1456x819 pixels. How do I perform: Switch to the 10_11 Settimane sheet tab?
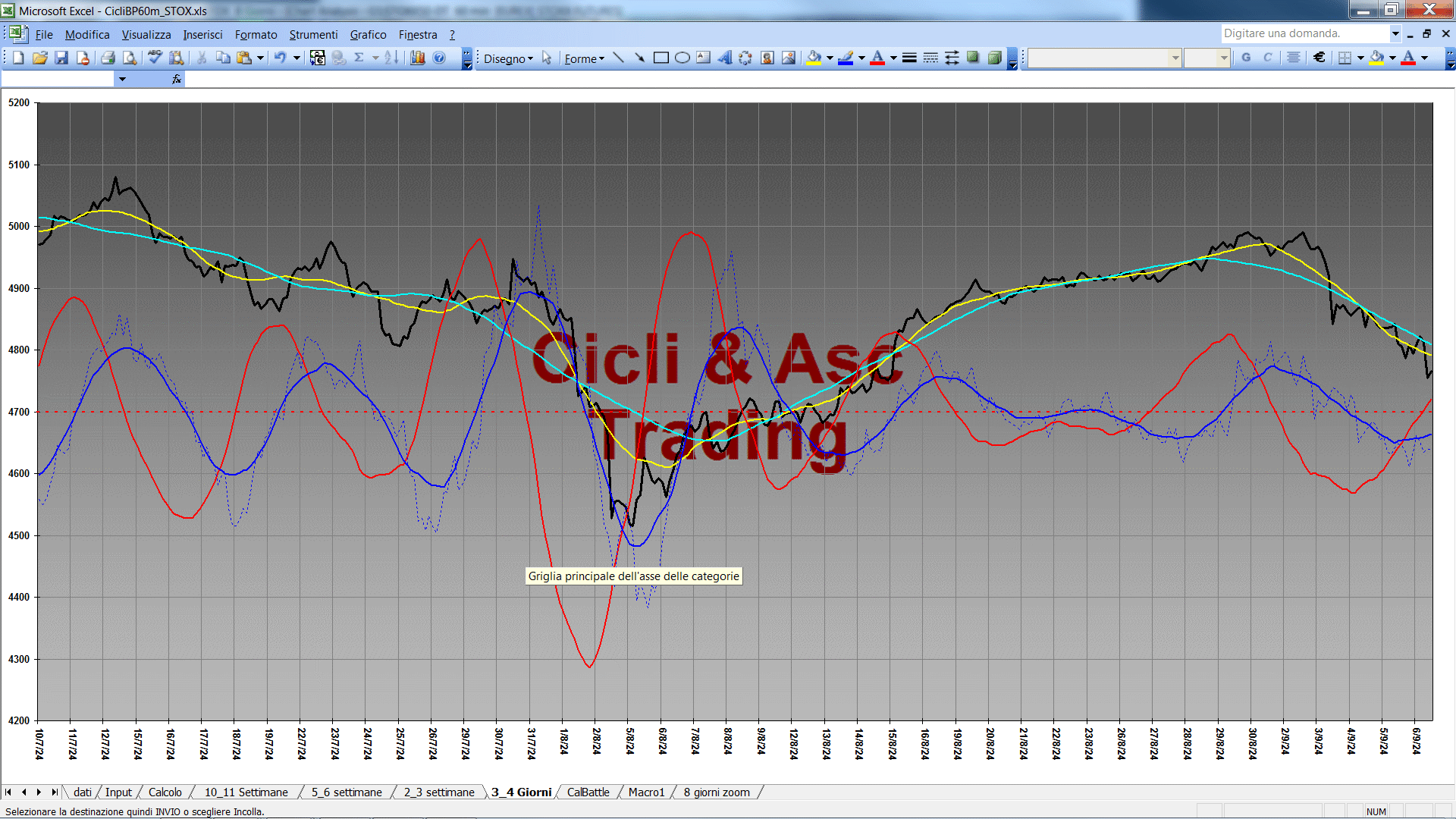[246, 792]
